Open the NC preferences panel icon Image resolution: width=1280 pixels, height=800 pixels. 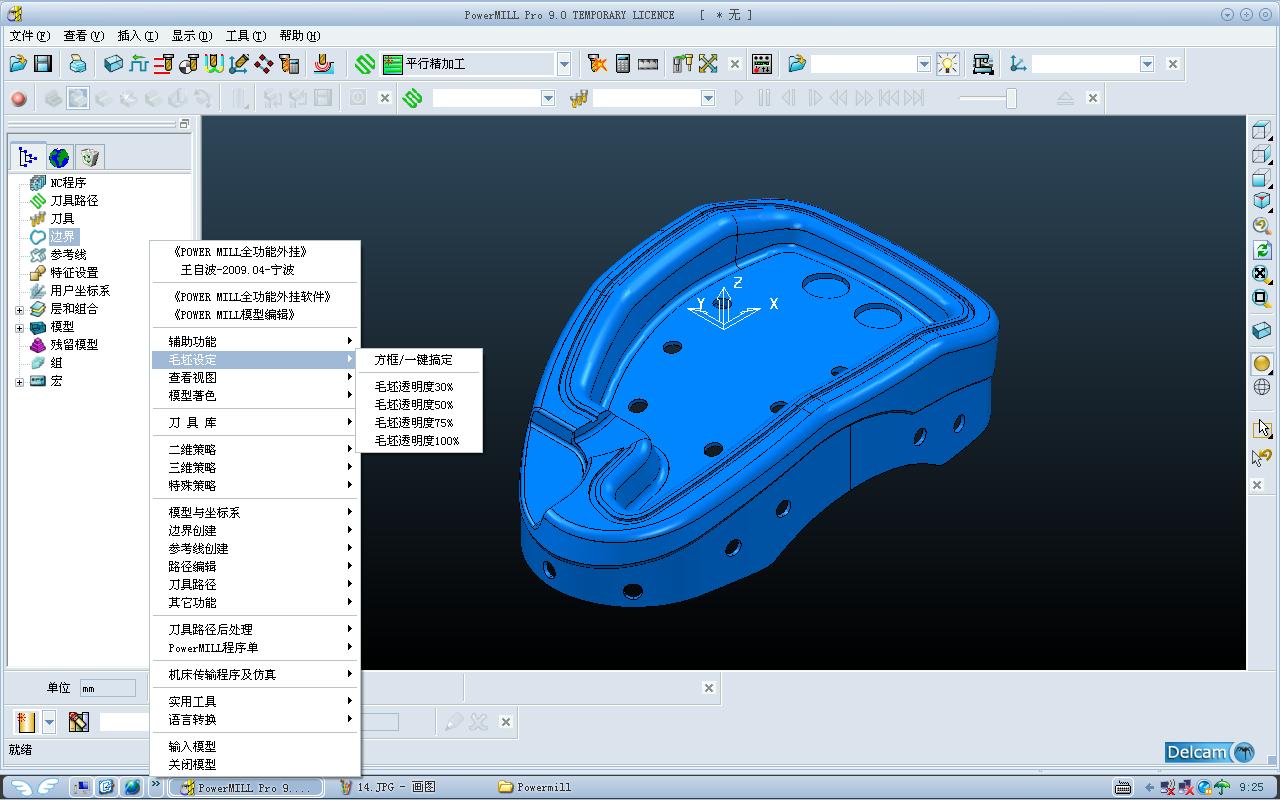click(762, 63)
